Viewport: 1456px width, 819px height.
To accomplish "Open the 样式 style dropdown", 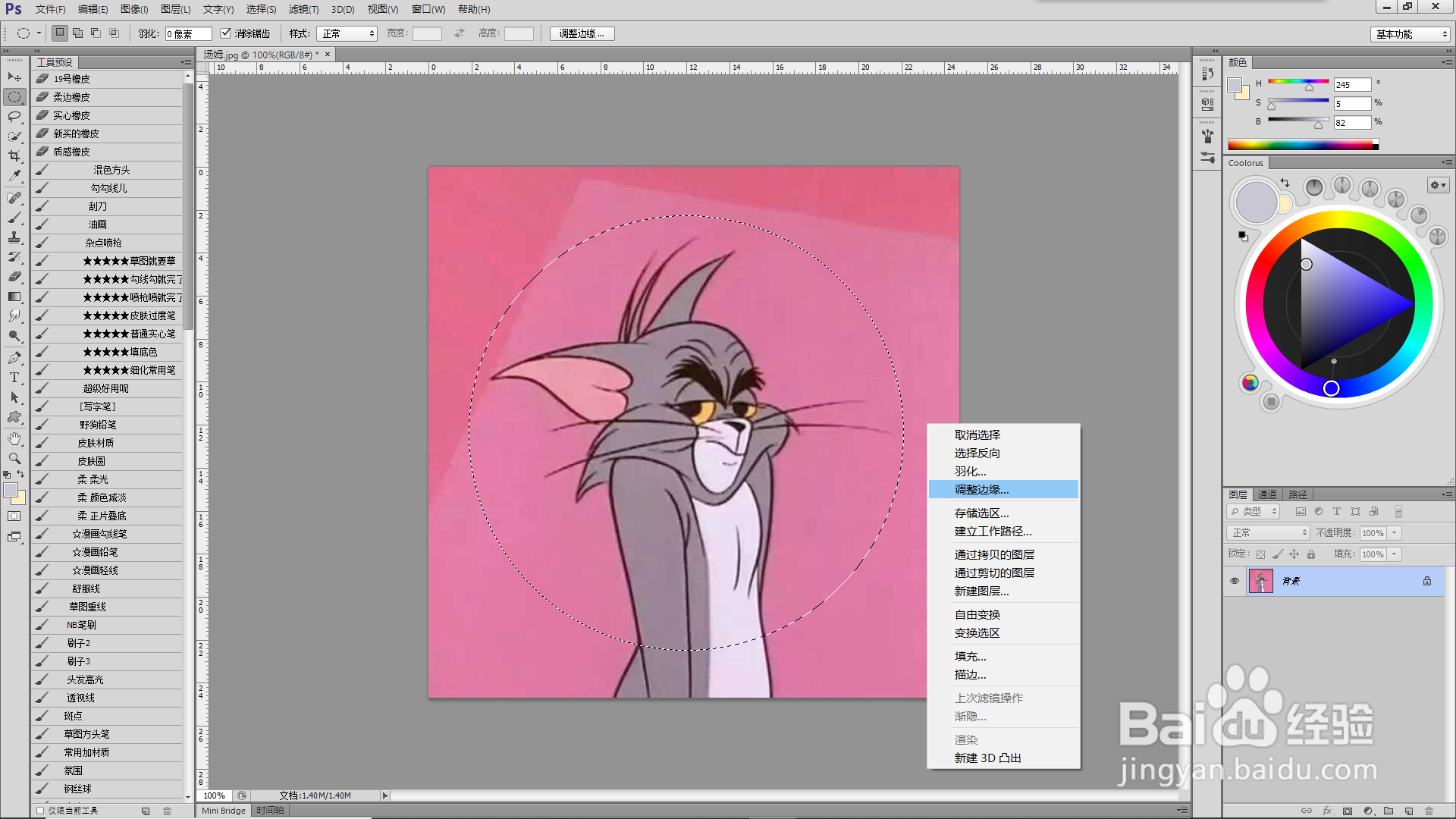I will coord(347,33).
